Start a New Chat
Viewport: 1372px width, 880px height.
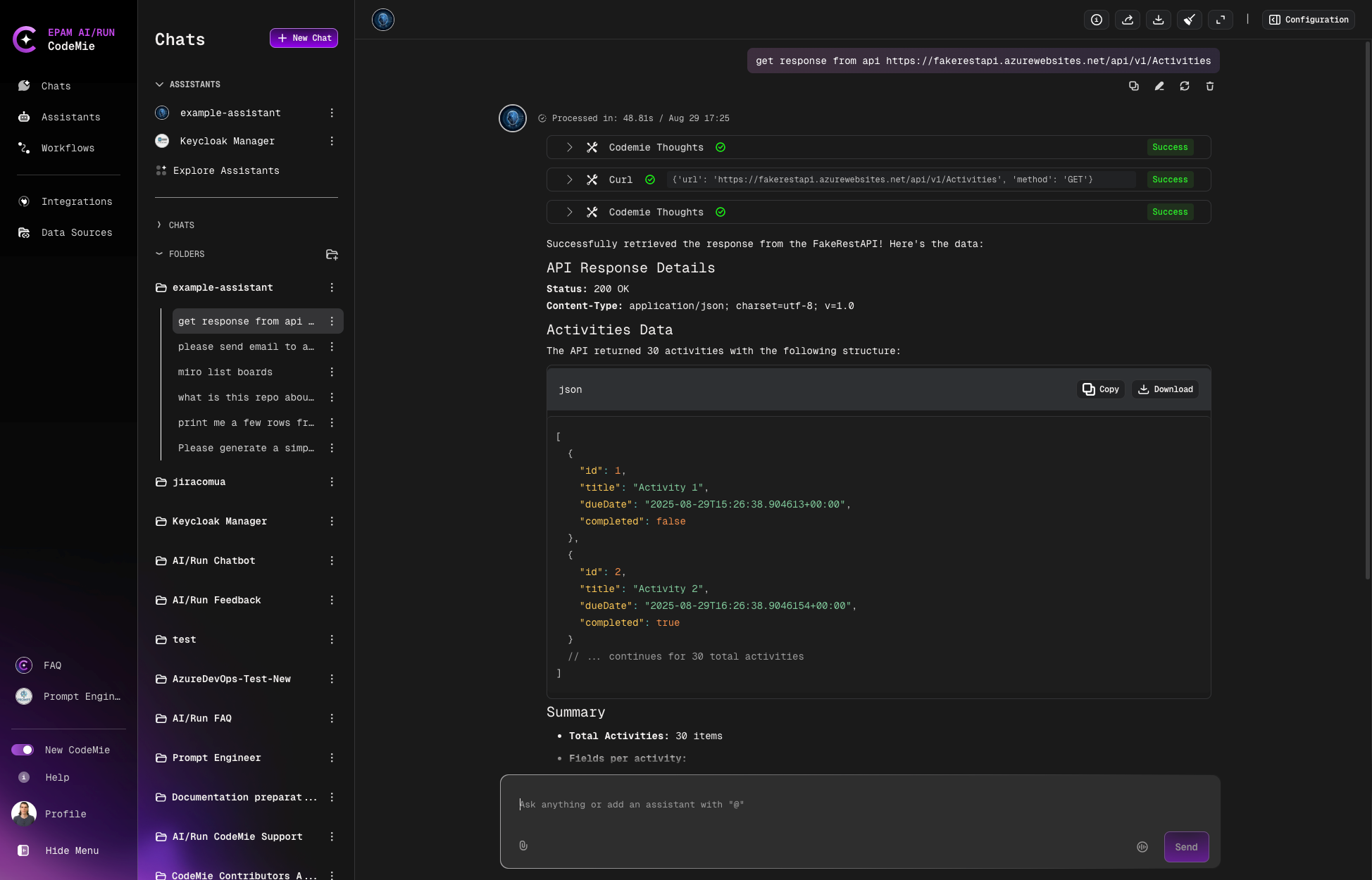coord(304,38)
